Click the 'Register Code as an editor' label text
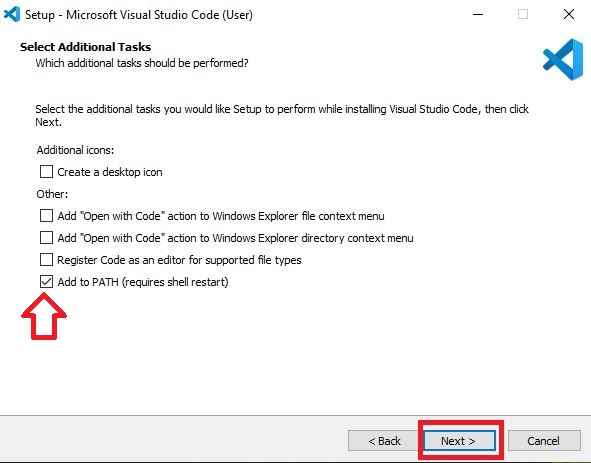Viewport: 591px width, 463px height. click(x=179, y=260)
